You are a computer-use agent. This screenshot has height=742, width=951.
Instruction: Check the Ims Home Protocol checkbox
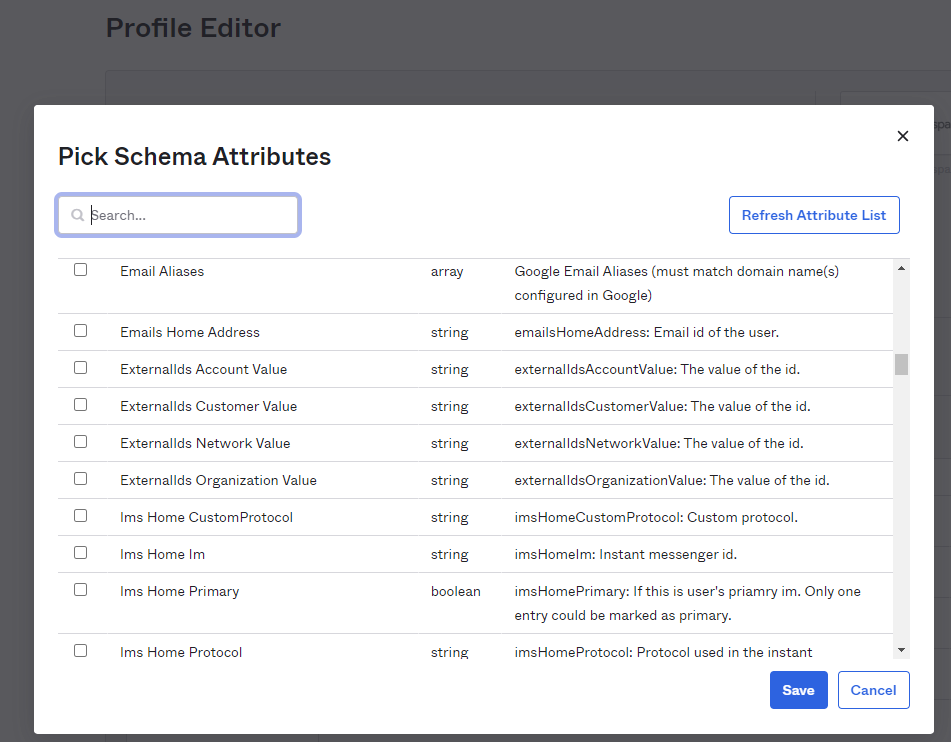pyautogui.click(x=80, y=649)
